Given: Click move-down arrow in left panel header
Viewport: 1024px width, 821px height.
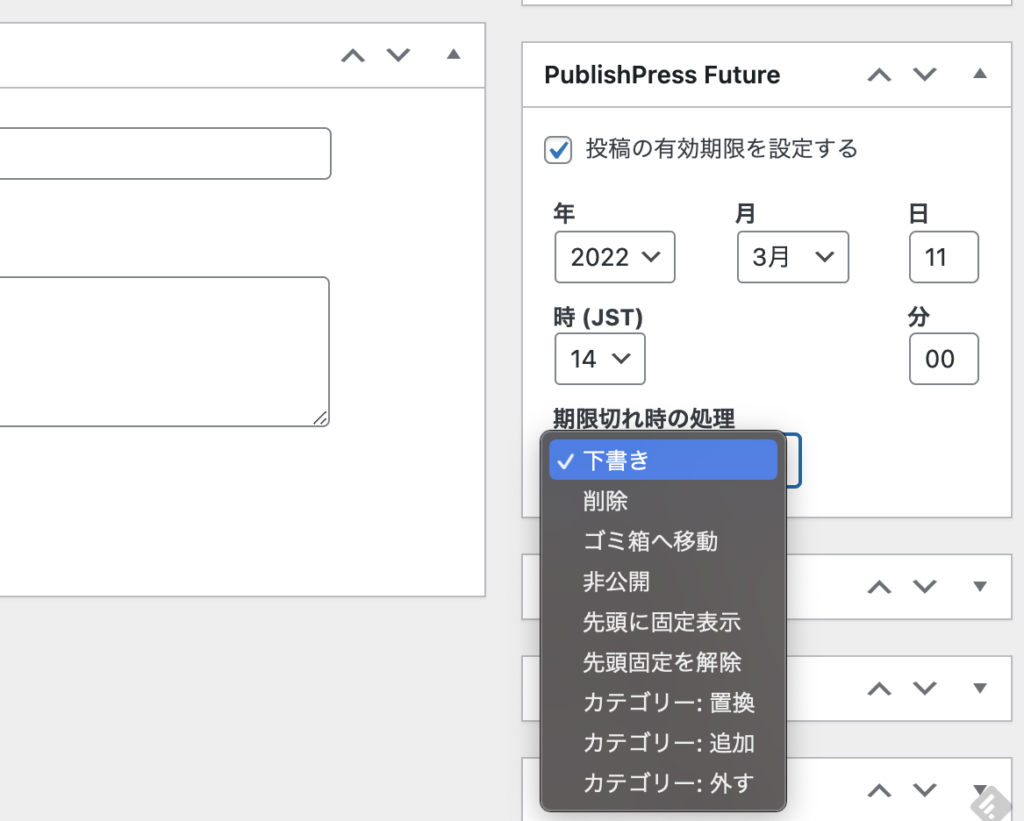Looking at the screenshot, I should [399, 55].
